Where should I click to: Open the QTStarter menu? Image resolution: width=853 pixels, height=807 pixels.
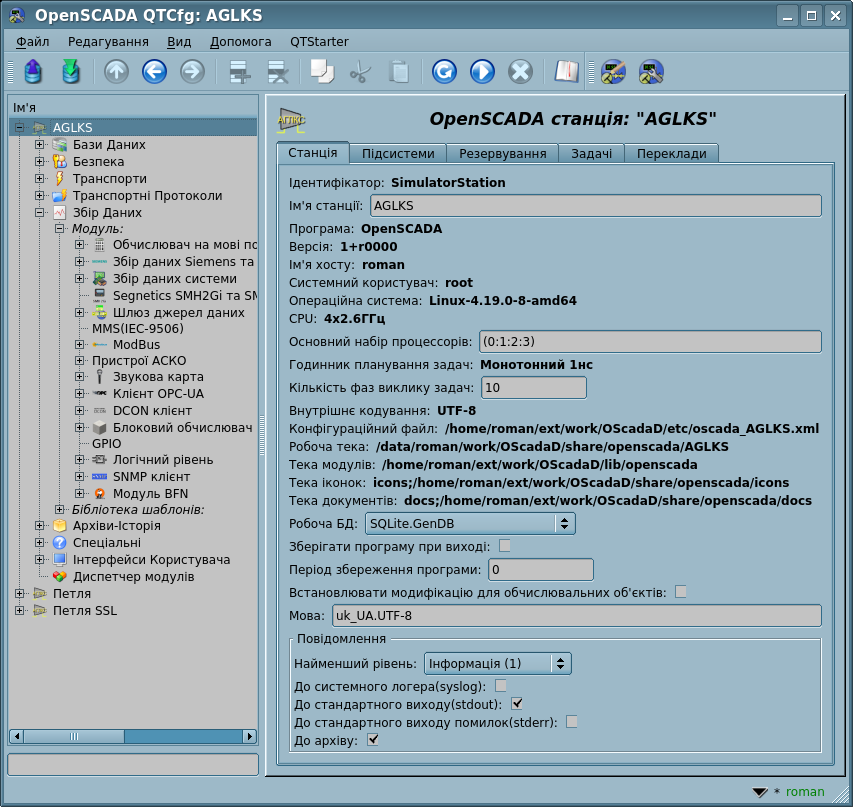[x=319, y=42]
